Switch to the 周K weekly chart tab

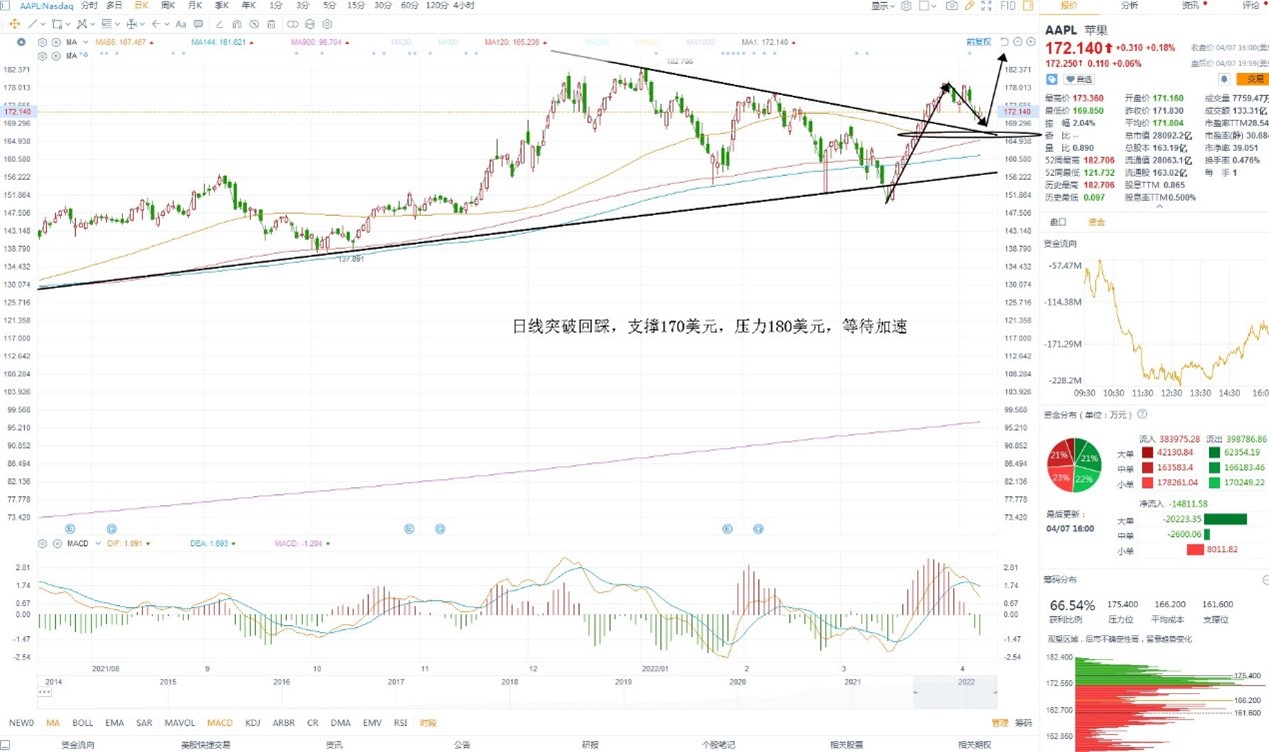167,6
